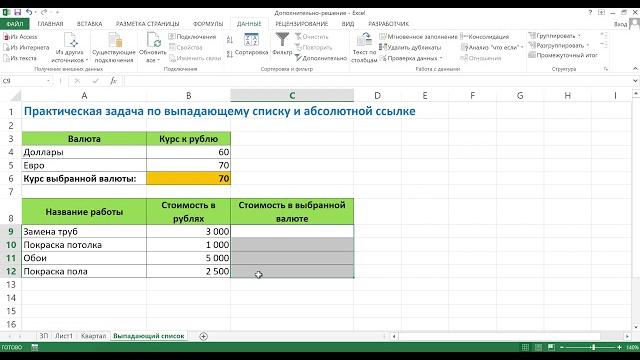Click the Обновить все refresh icon

[x=153, y=40]
